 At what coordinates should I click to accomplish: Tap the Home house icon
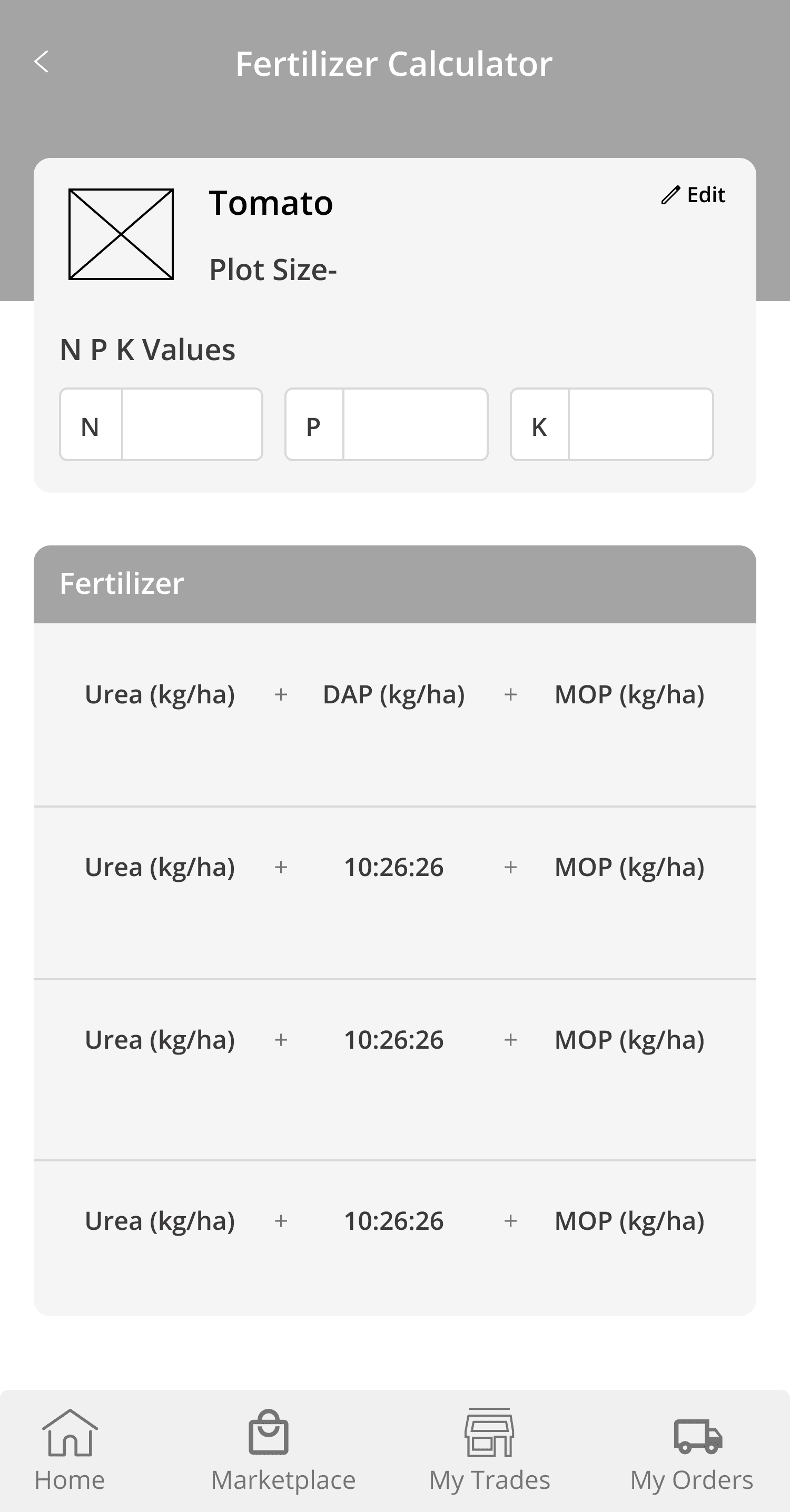tap(70, 1433)
